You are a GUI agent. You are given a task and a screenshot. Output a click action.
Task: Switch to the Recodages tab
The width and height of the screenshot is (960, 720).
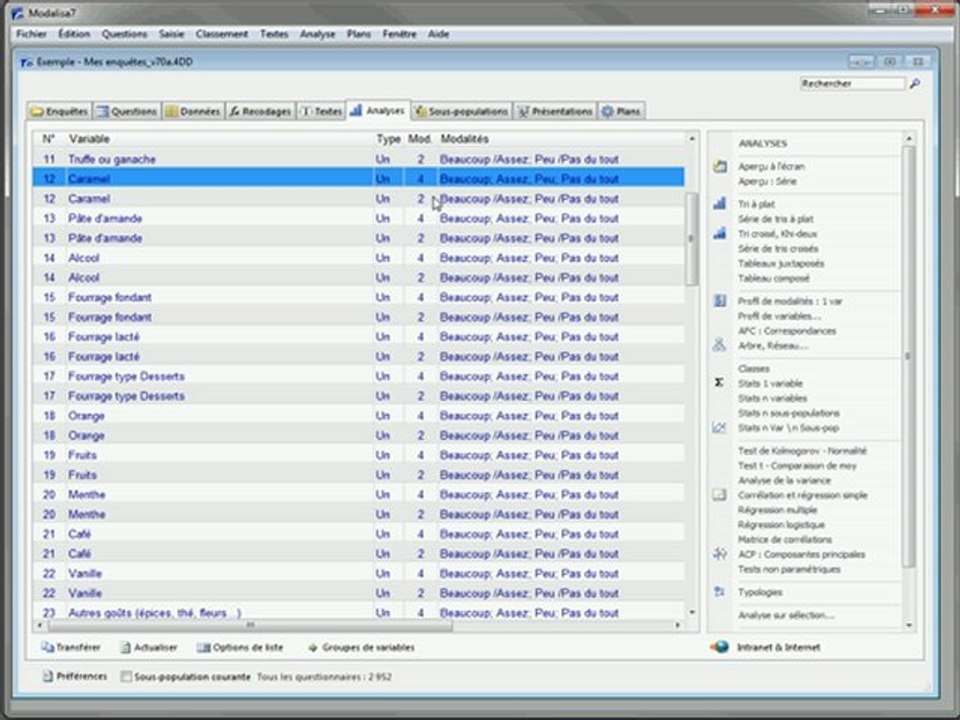tap(259, 111)
